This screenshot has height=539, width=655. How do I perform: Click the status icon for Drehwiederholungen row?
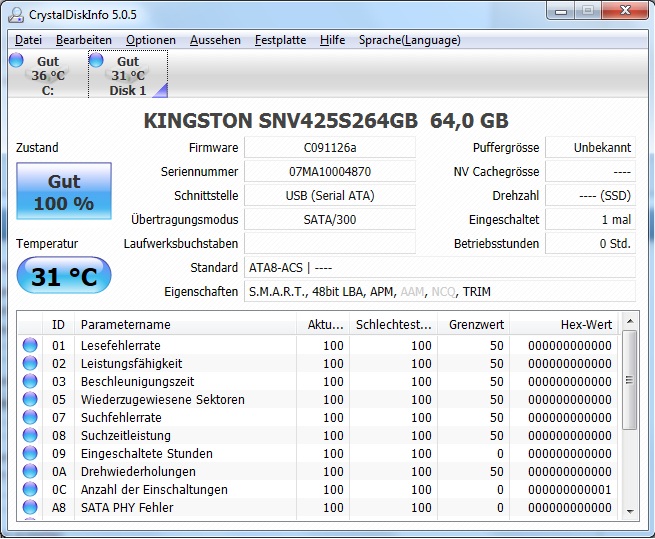pos(30,471)
